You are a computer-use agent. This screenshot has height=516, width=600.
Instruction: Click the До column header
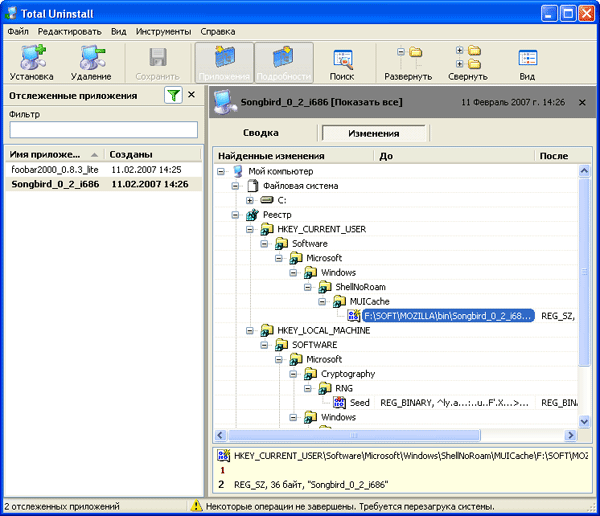[x=454, y=156]
